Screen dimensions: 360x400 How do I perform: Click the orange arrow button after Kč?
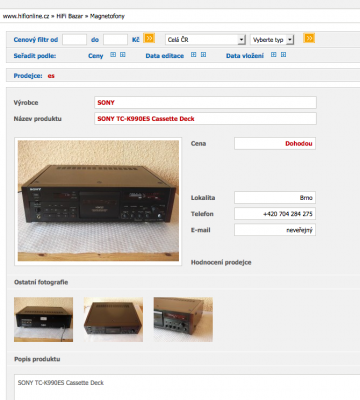click(149, 38)
